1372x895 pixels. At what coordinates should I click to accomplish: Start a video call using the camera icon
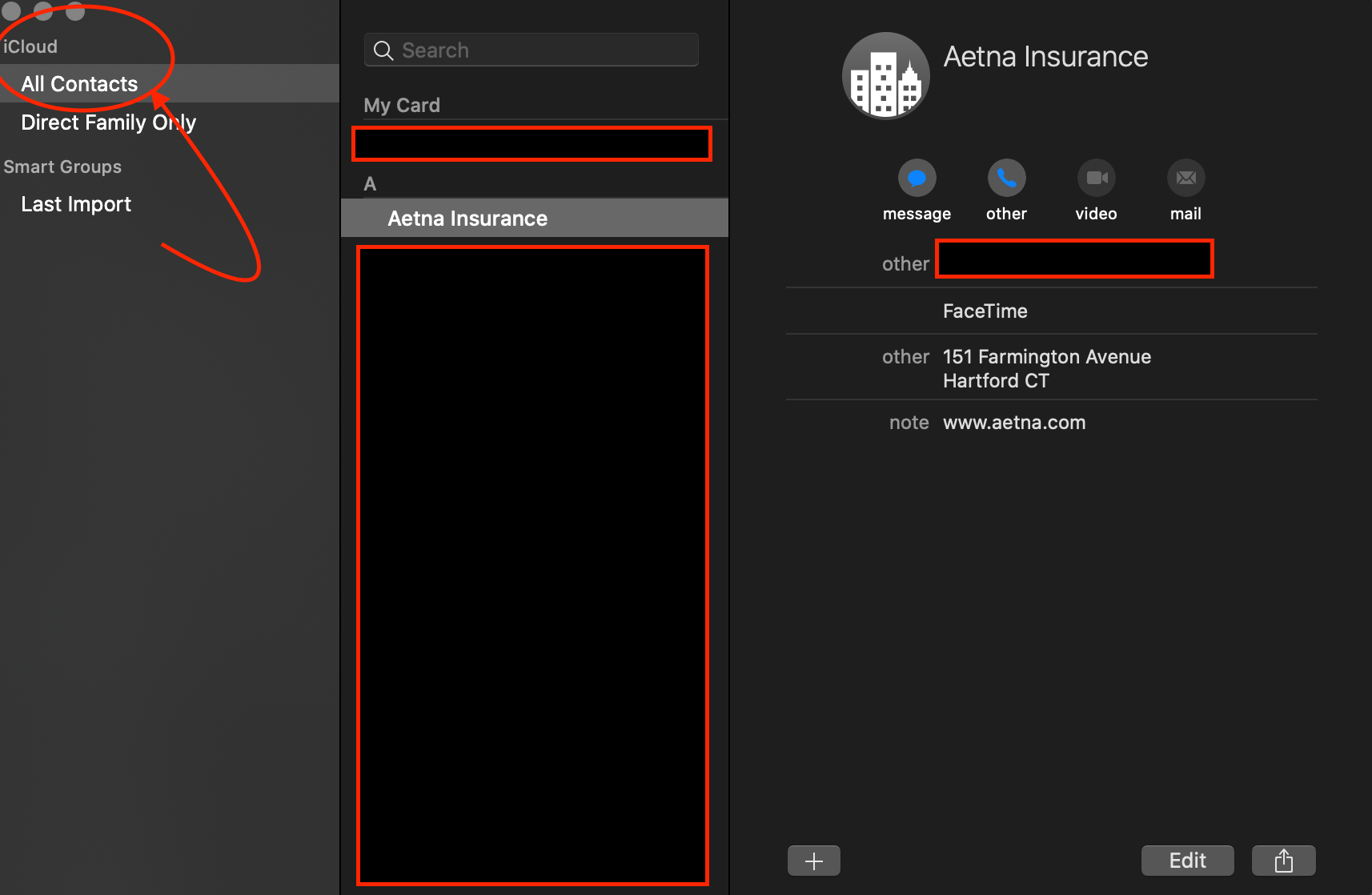pyautogui.click(x=1096, y=178)
